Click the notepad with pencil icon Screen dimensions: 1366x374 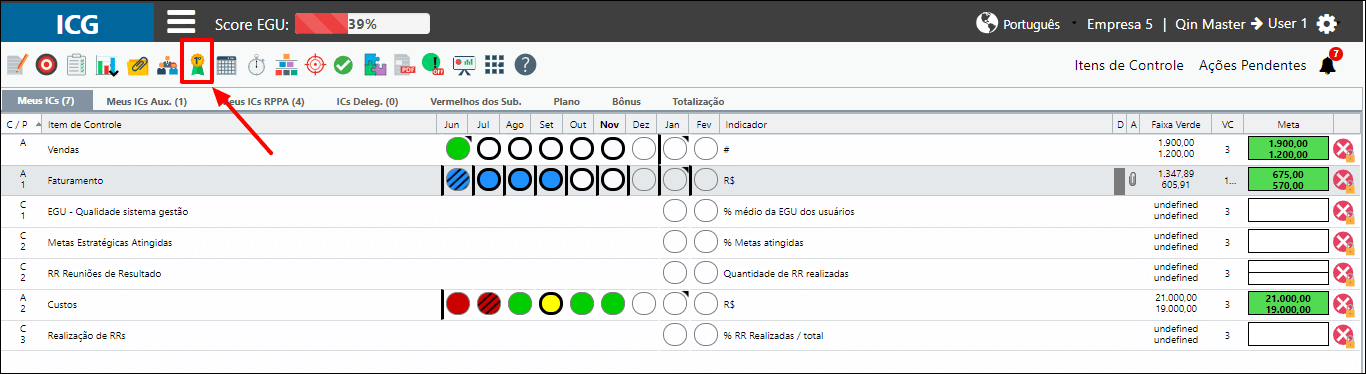16,65
